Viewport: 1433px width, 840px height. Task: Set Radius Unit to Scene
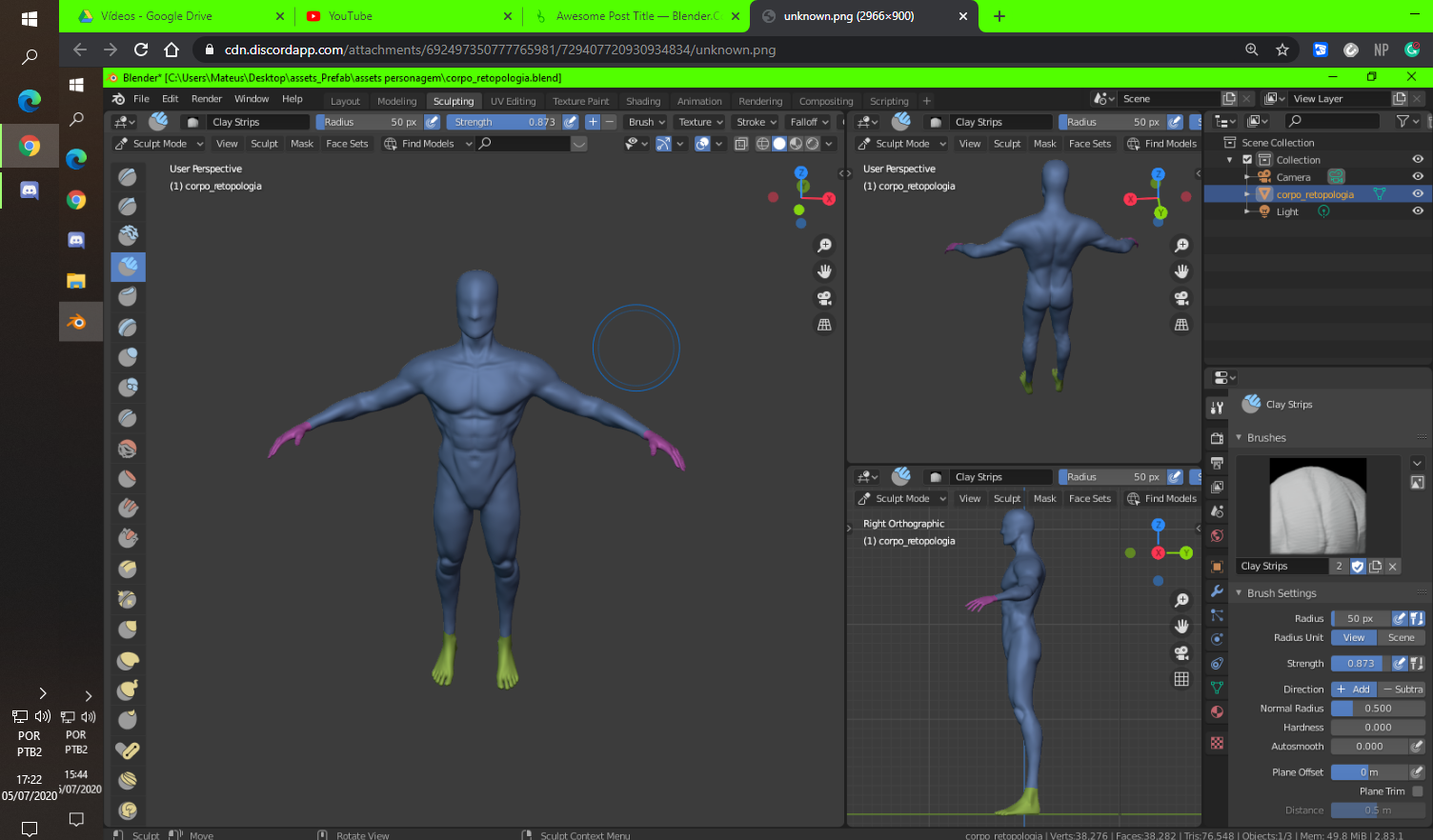(1402, 638)
